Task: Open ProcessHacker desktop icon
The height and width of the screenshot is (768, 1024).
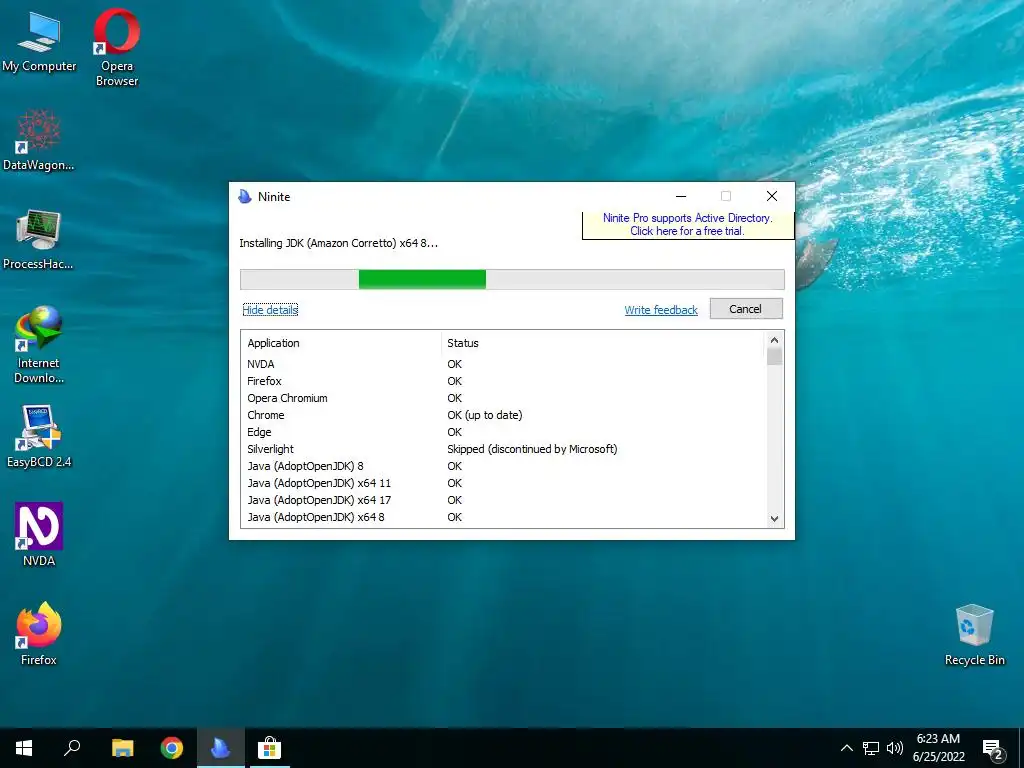Action: click(39, 239)
